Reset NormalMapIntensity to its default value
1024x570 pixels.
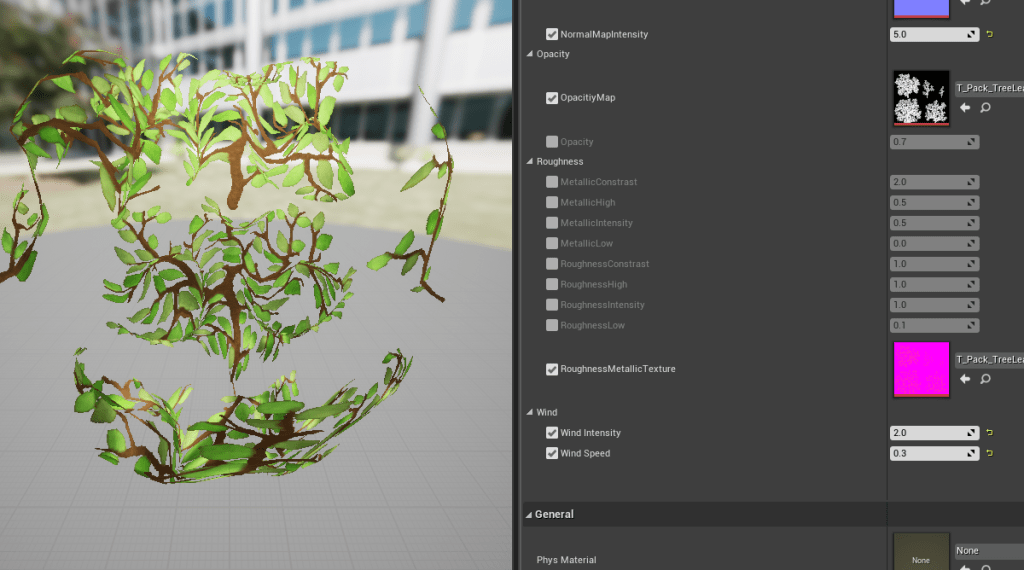tap(990, 34)
